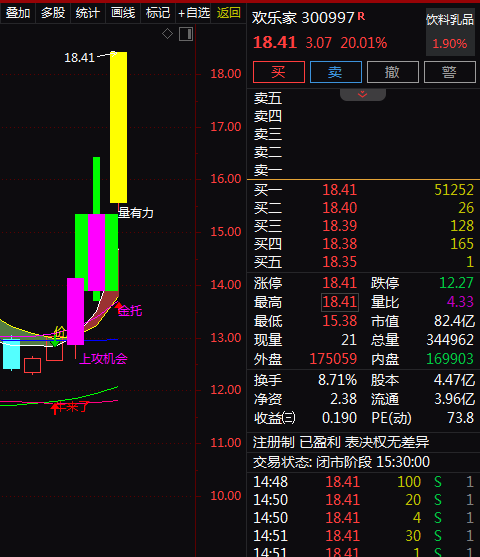Open the 多股 multi-stock view
Viewport: 480px width, 557px height.
(53, 13)
